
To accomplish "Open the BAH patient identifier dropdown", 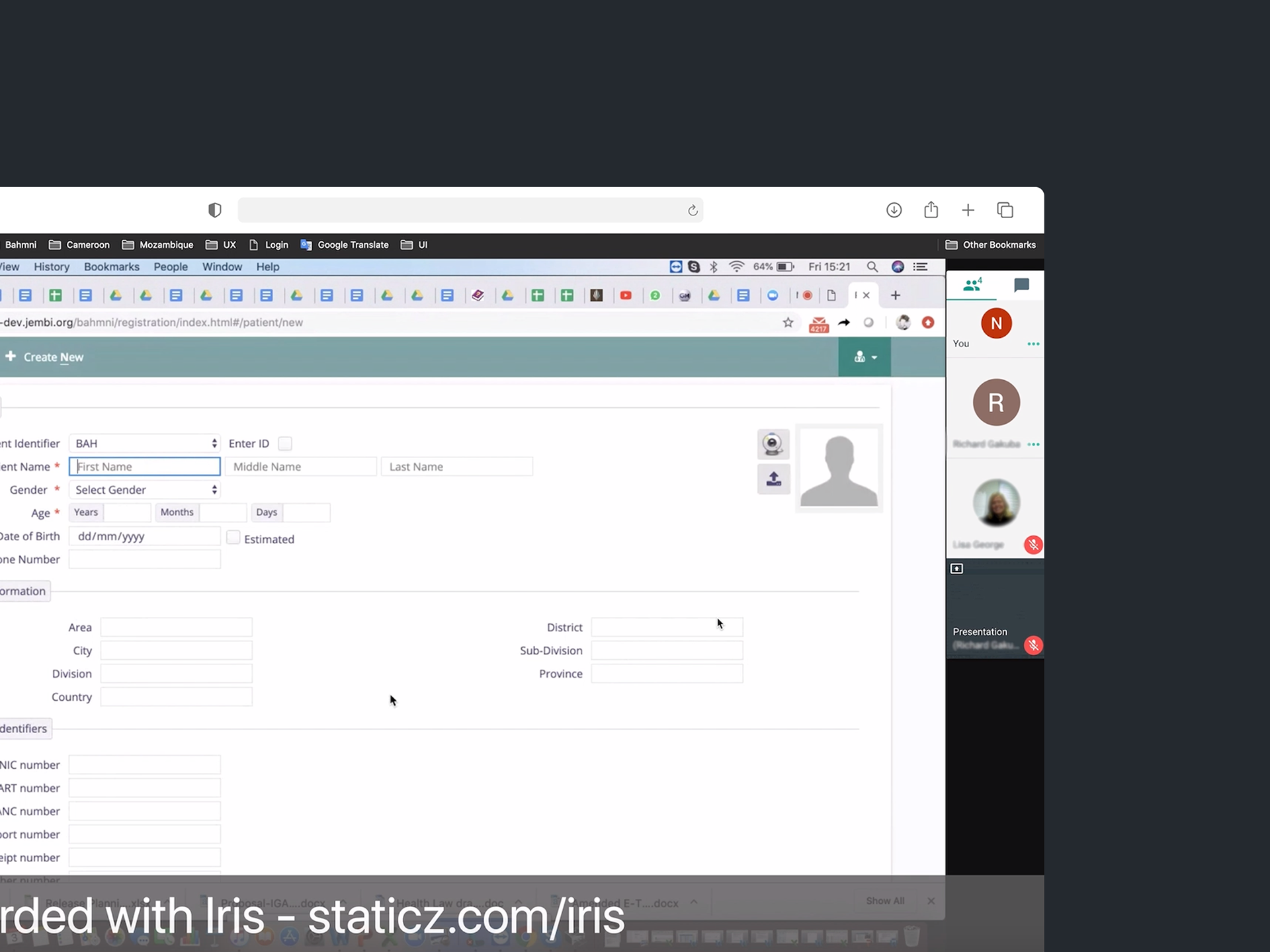I will point(145,444).
